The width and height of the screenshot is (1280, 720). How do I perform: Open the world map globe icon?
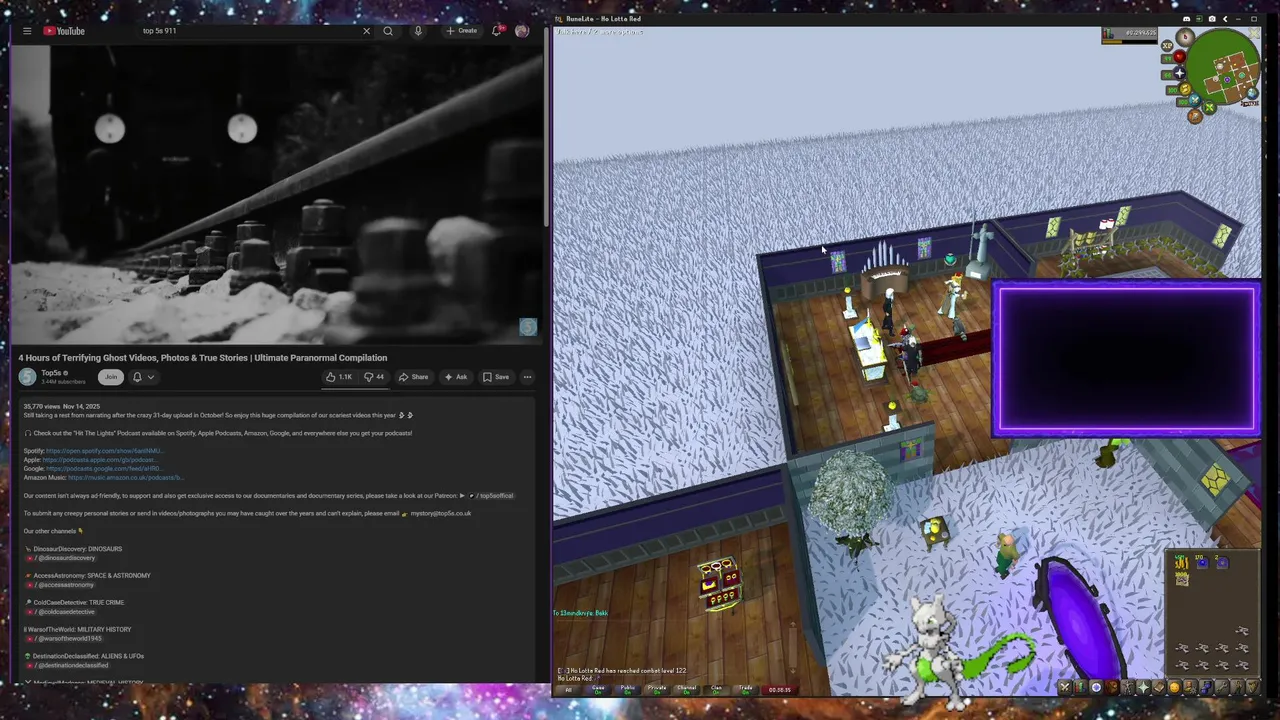point(1252,93)
